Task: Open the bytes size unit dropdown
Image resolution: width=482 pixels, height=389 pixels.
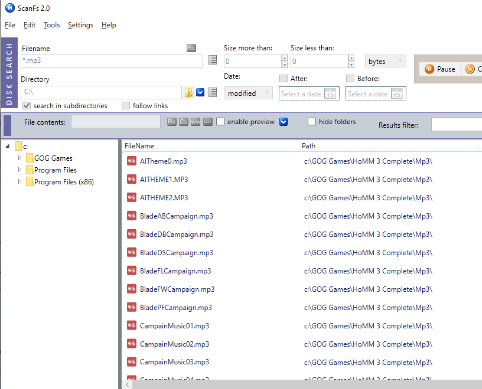Action: (386, 61)
